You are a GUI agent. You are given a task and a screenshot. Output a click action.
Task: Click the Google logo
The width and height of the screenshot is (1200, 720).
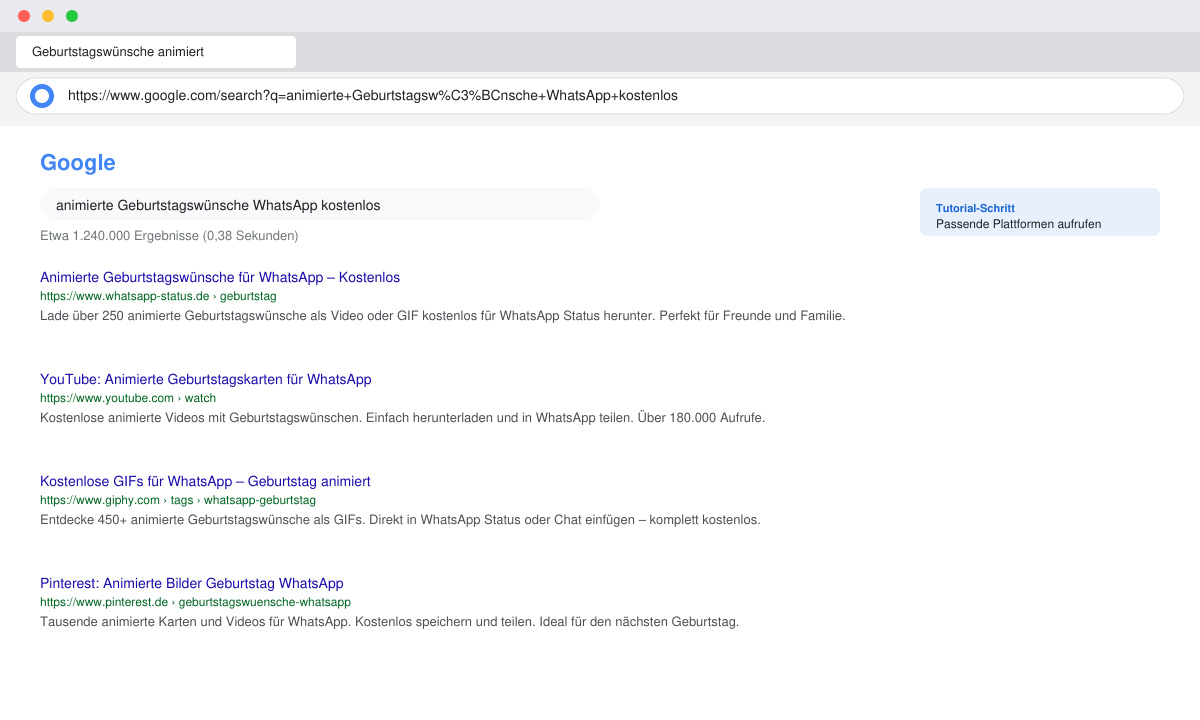click(x=78, y=163)
